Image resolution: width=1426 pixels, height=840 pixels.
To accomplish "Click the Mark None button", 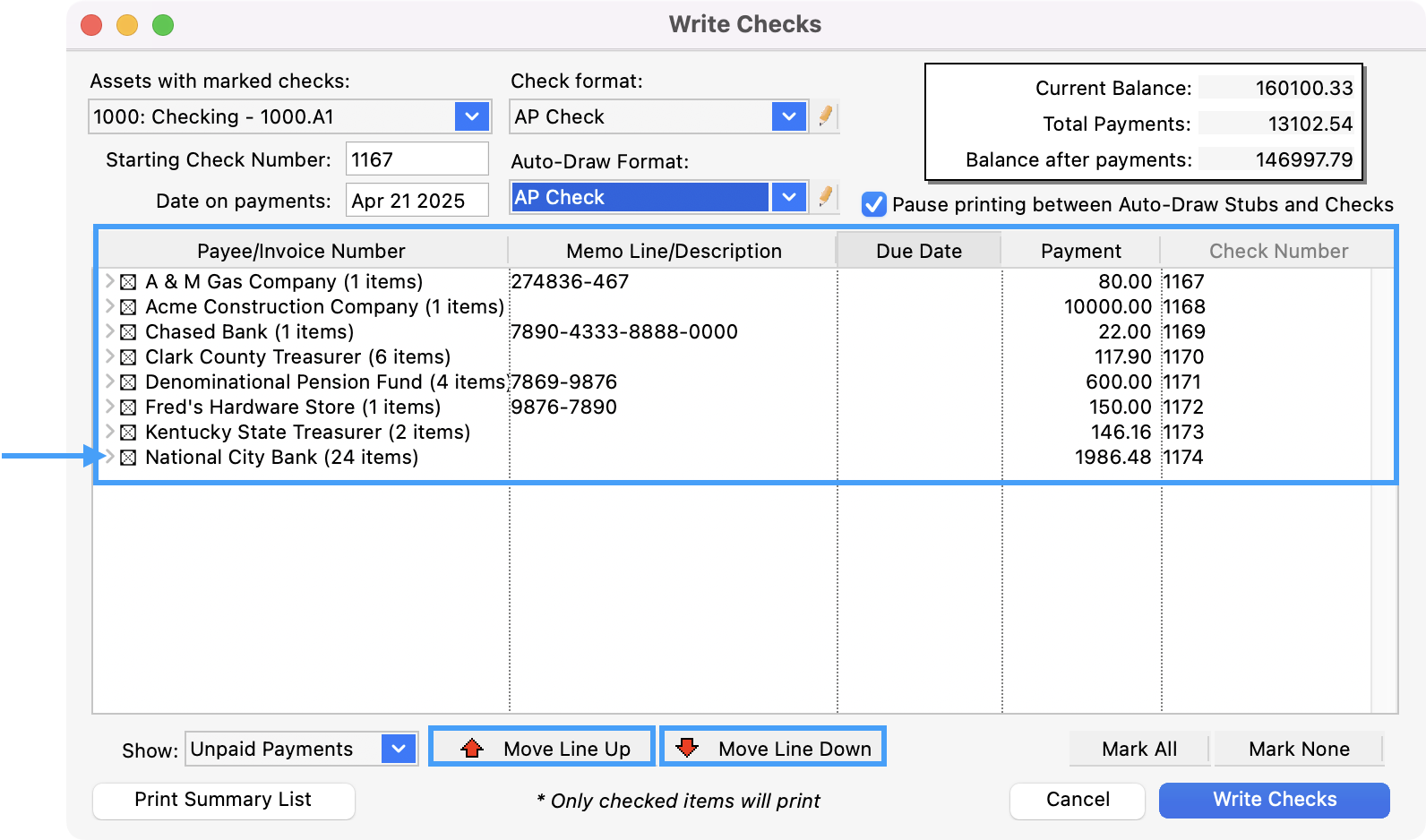I will point(1298,749).
